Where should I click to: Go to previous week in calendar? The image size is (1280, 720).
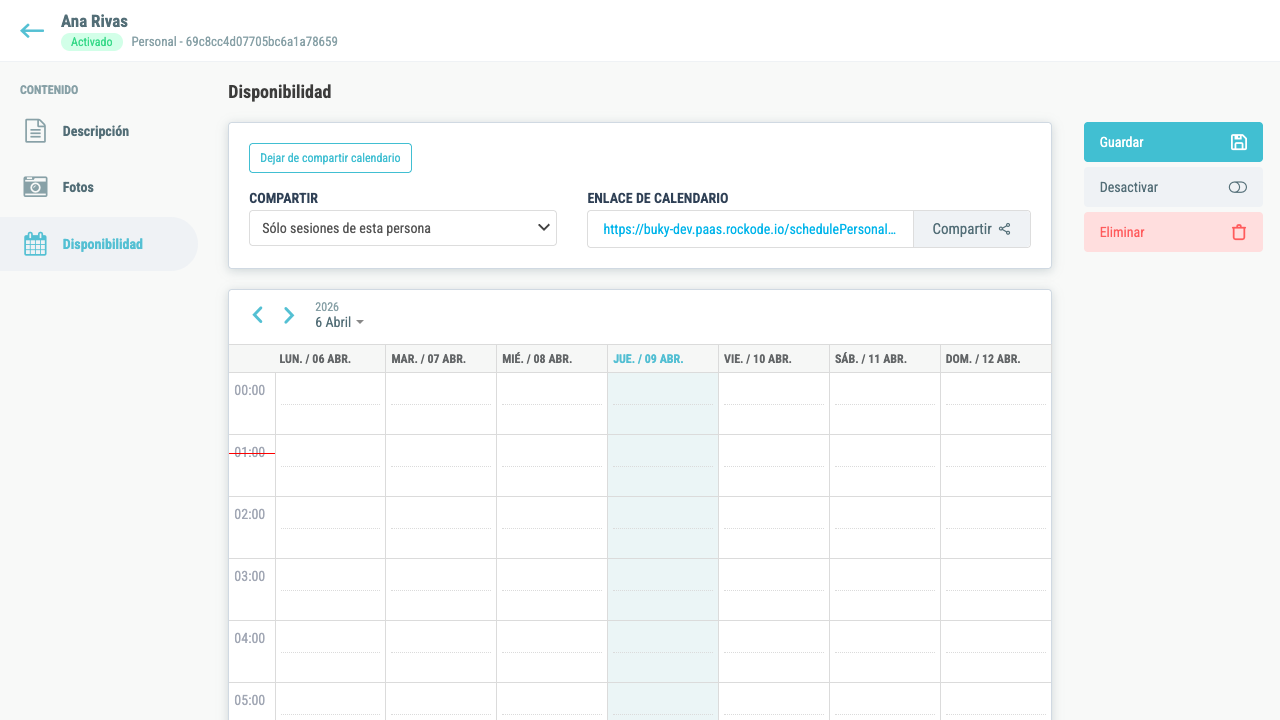258,315
